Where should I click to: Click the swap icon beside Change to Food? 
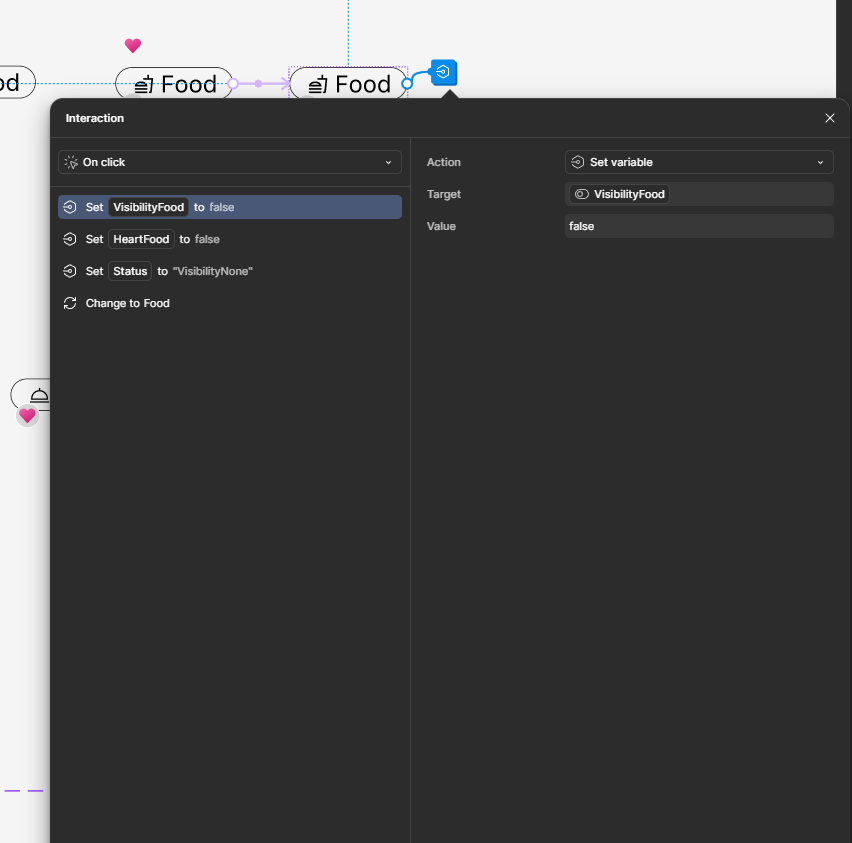70,303
